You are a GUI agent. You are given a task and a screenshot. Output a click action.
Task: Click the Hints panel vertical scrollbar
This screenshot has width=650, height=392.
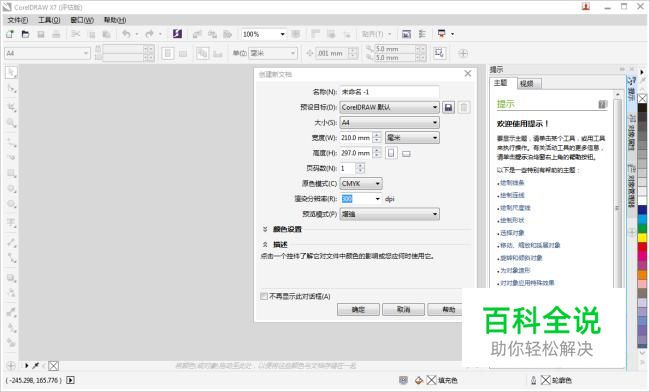tap(618, 191)
